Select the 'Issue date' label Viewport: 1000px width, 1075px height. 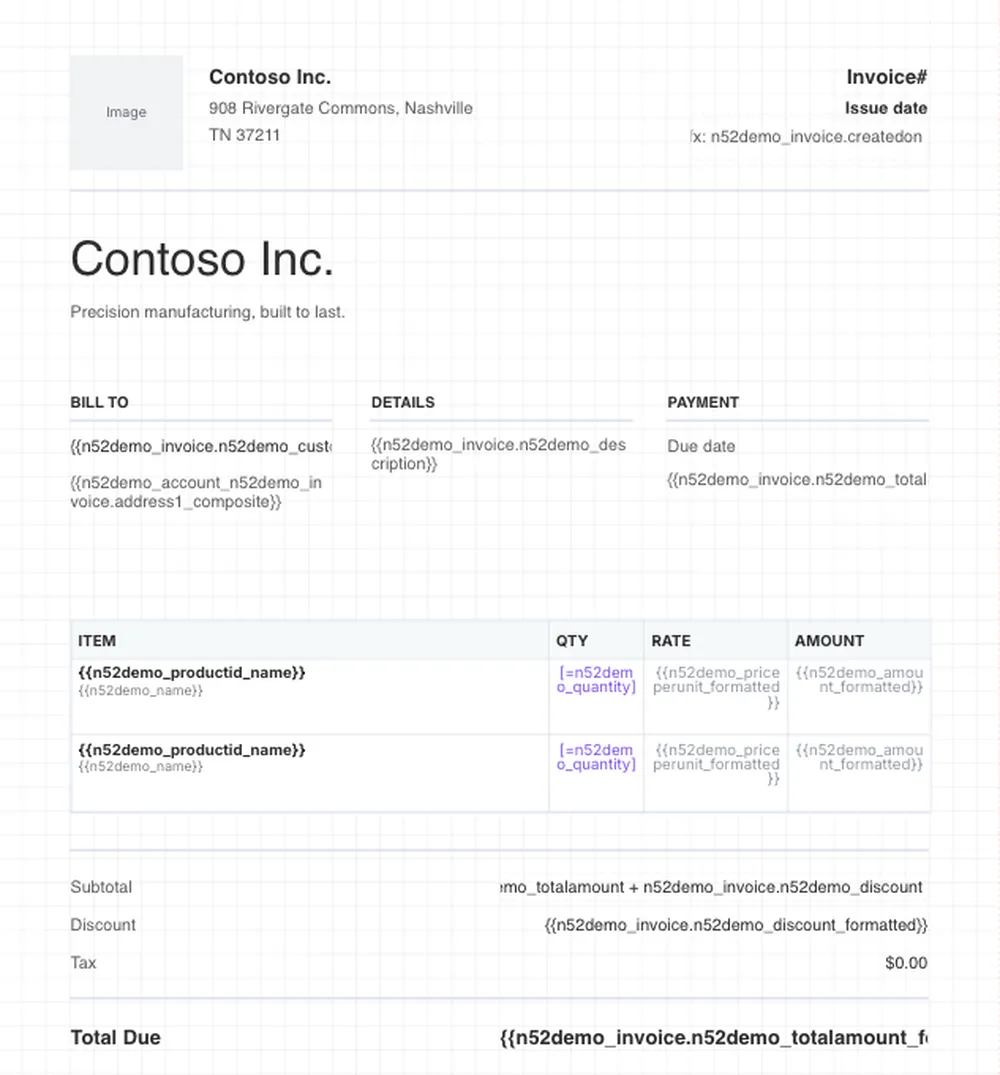coord(886,108)
